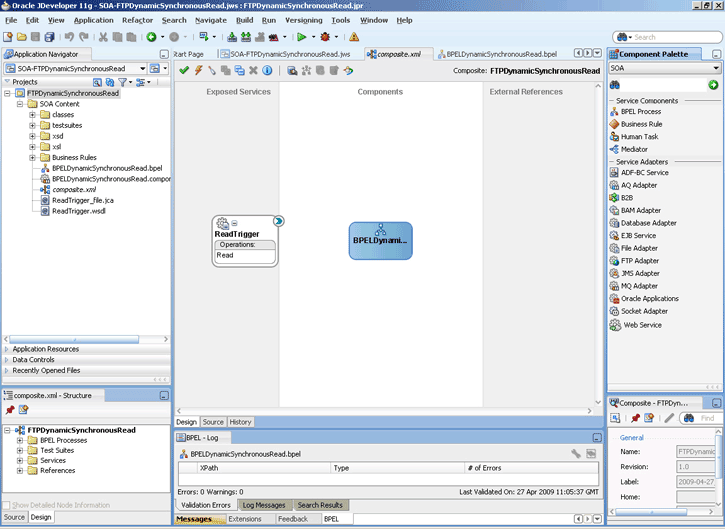Screen dimensions: 725x529
Task: Select the Mediator service component
Action: point(633,149)
